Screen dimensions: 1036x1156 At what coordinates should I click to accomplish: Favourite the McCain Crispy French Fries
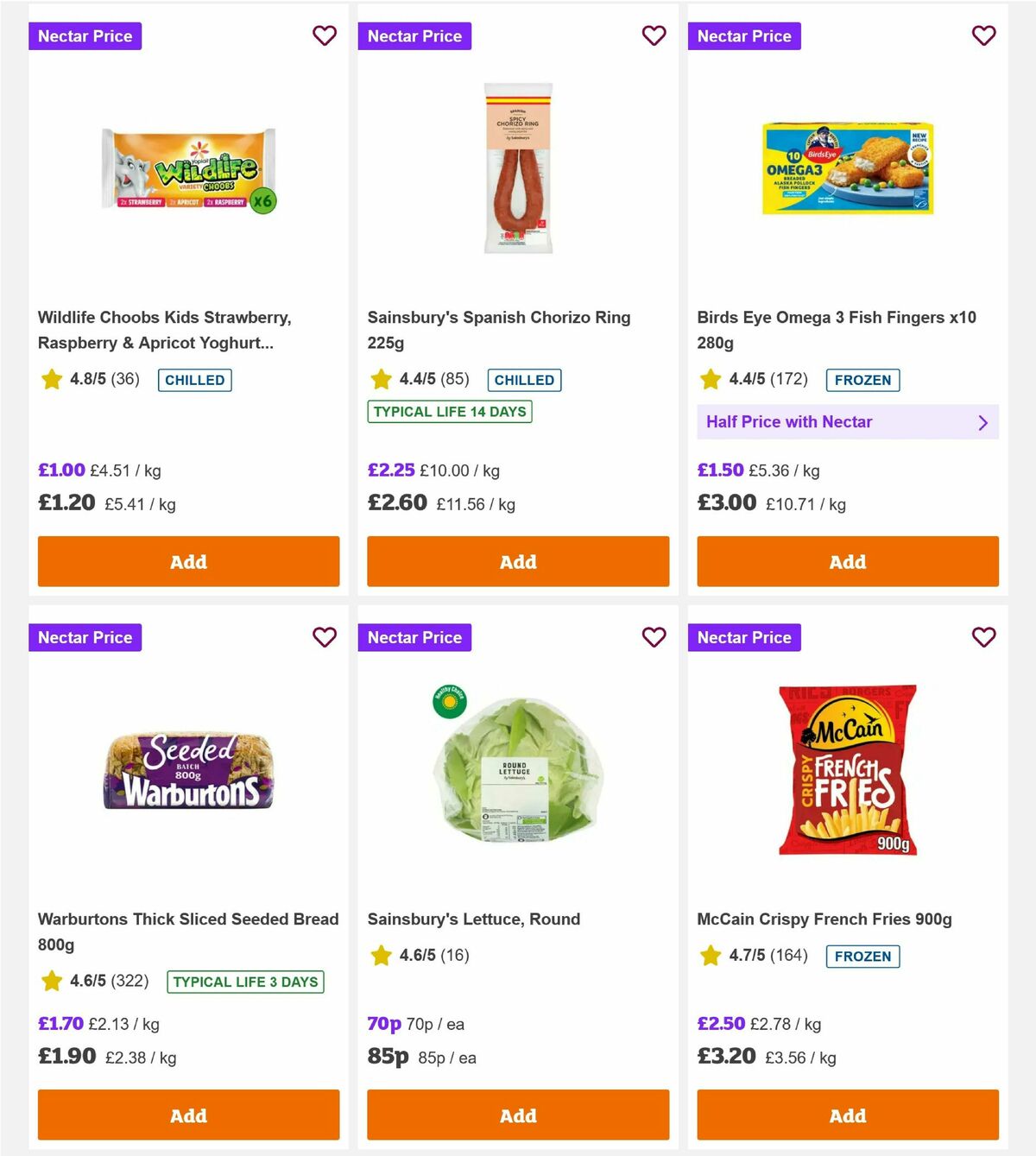pos(983,637)
